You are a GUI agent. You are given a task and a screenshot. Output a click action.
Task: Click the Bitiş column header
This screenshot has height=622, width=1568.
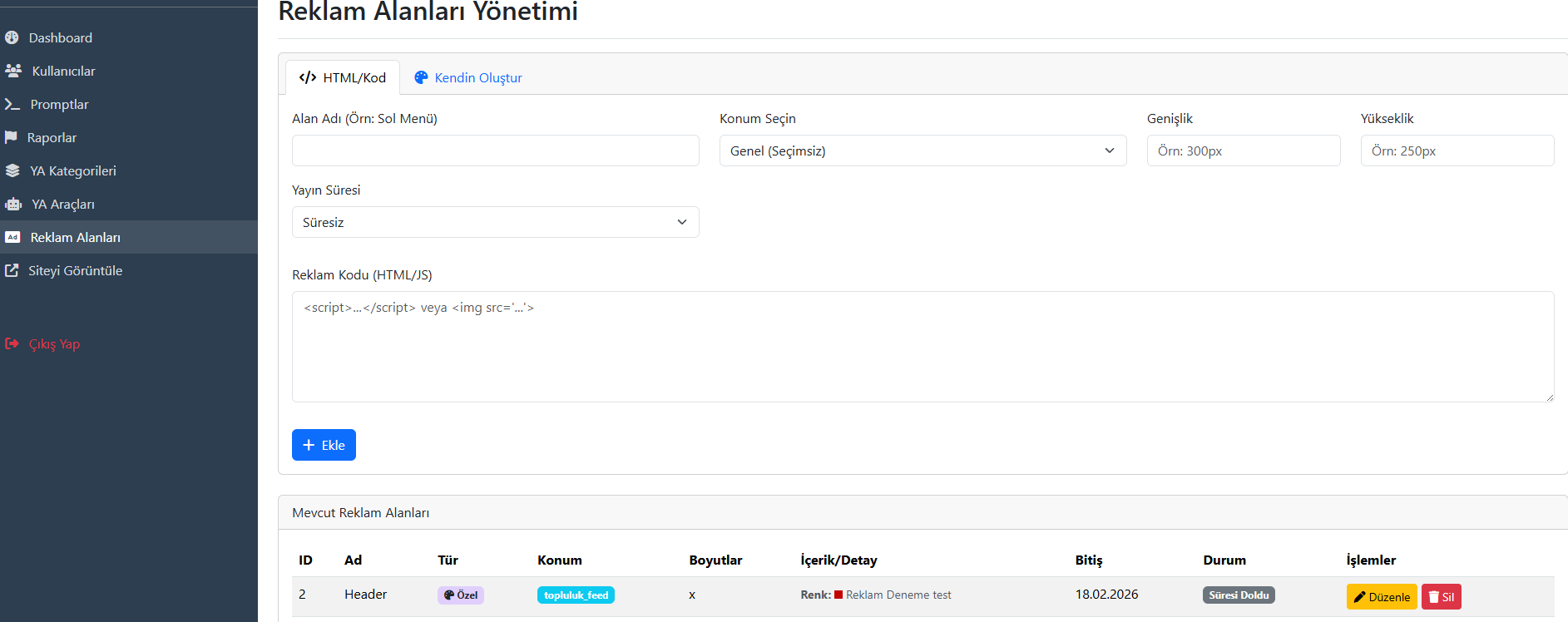(x=1089, y=560)
